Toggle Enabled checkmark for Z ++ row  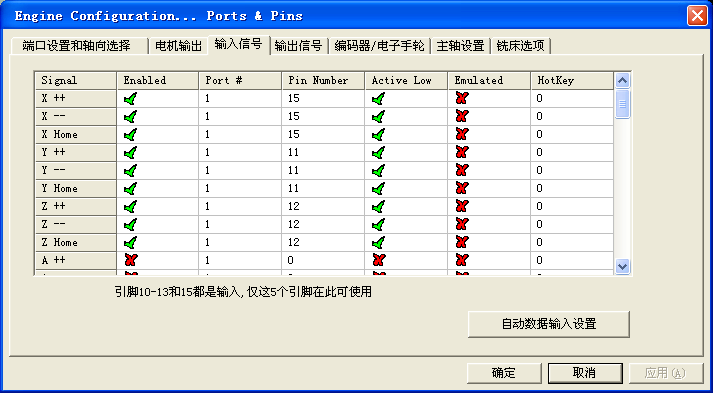pyautogui.click(x=130, y=207)
